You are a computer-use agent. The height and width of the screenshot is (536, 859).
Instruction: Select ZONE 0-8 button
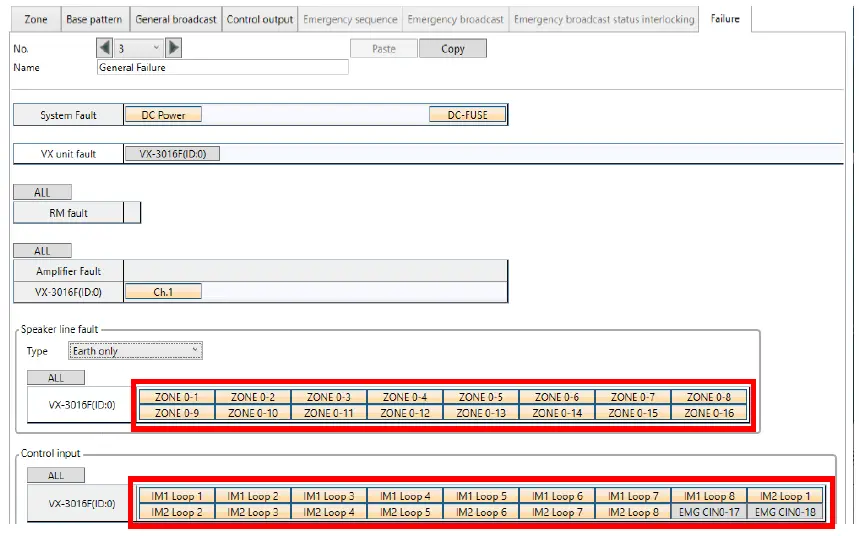709,397
